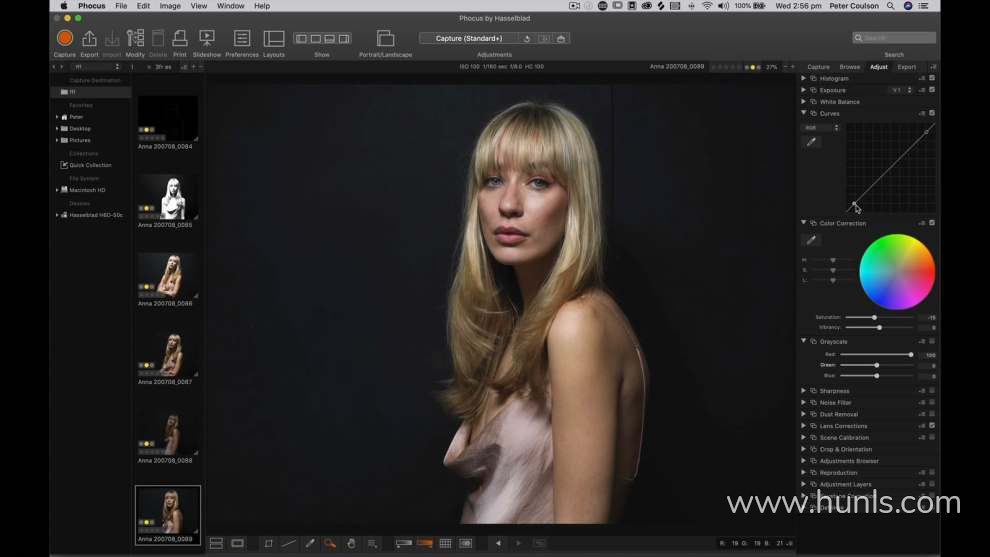Toggle the Grayscale checkbox
The image size is (990, 557).
pos(932,341)
